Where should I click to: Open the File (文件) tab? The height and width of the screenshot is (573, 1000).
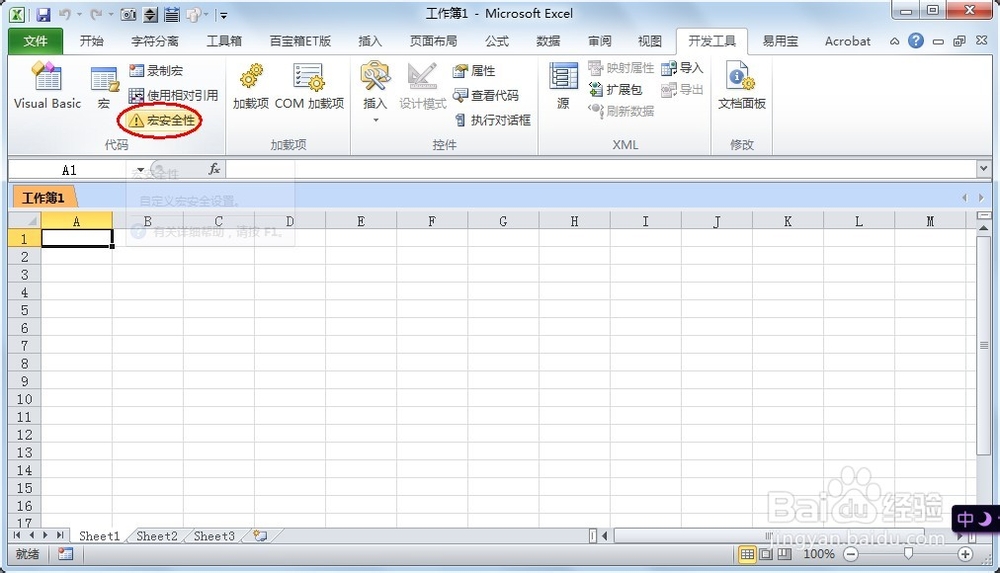point(35,41)
